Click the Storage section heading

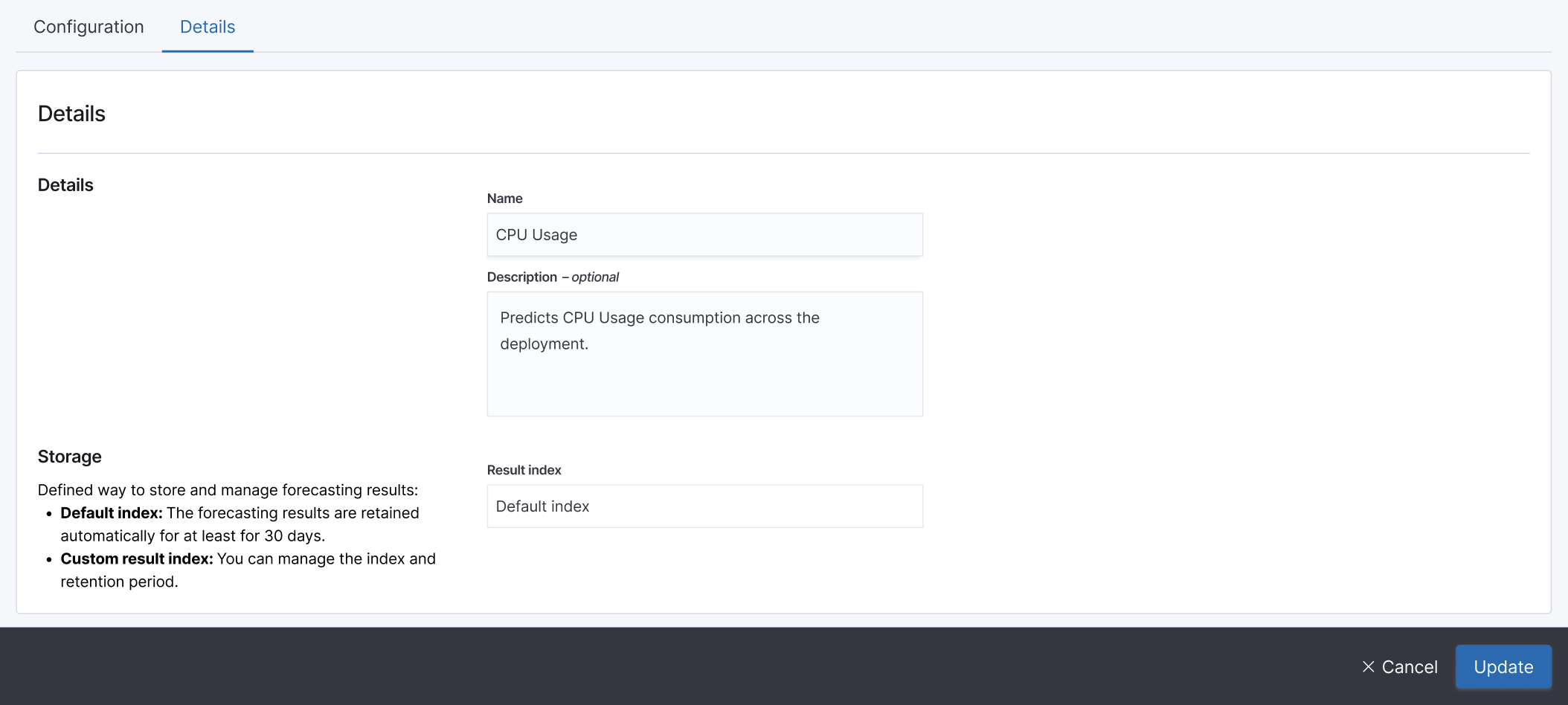point(70,456)
